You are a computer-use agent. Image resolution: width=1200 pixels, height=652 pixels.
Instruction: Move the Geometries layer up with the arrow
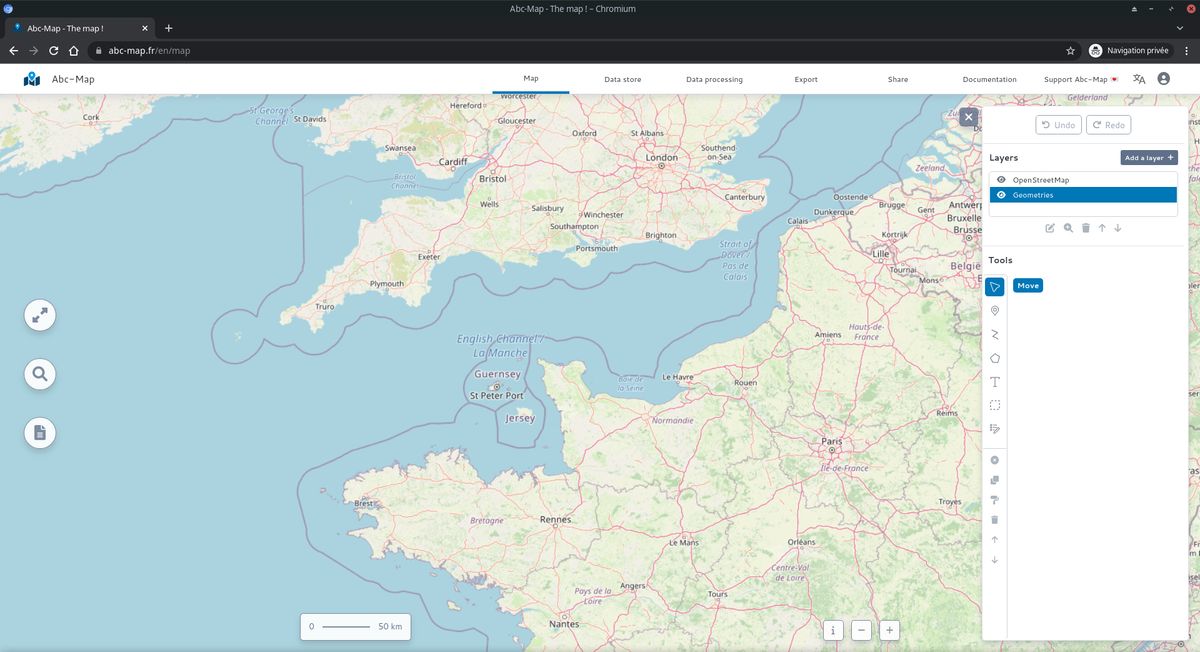(x=1101, y=228)
